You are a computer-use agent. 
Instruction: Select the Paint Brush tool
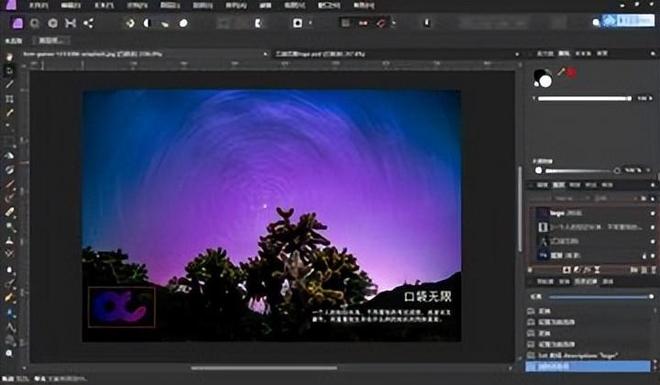[x=9, y=184]
